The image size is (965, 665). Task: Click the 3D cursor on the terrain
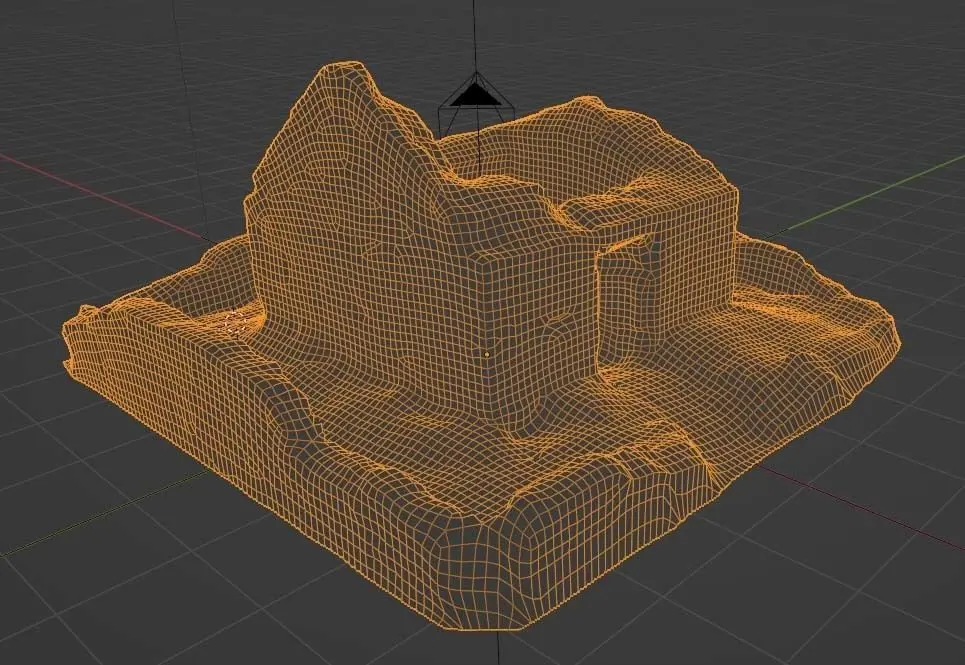pos(236,322)
